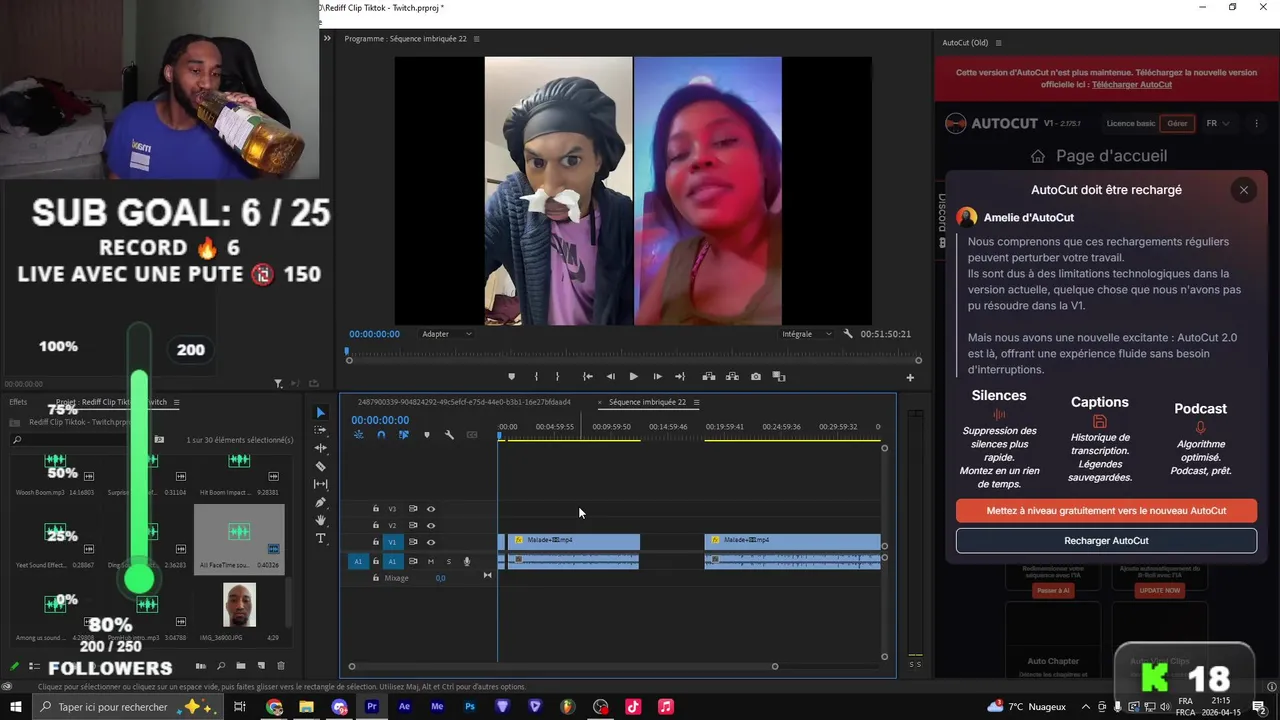Select the Hand tool
1280x720 pixels.
[x=320, y=520]
